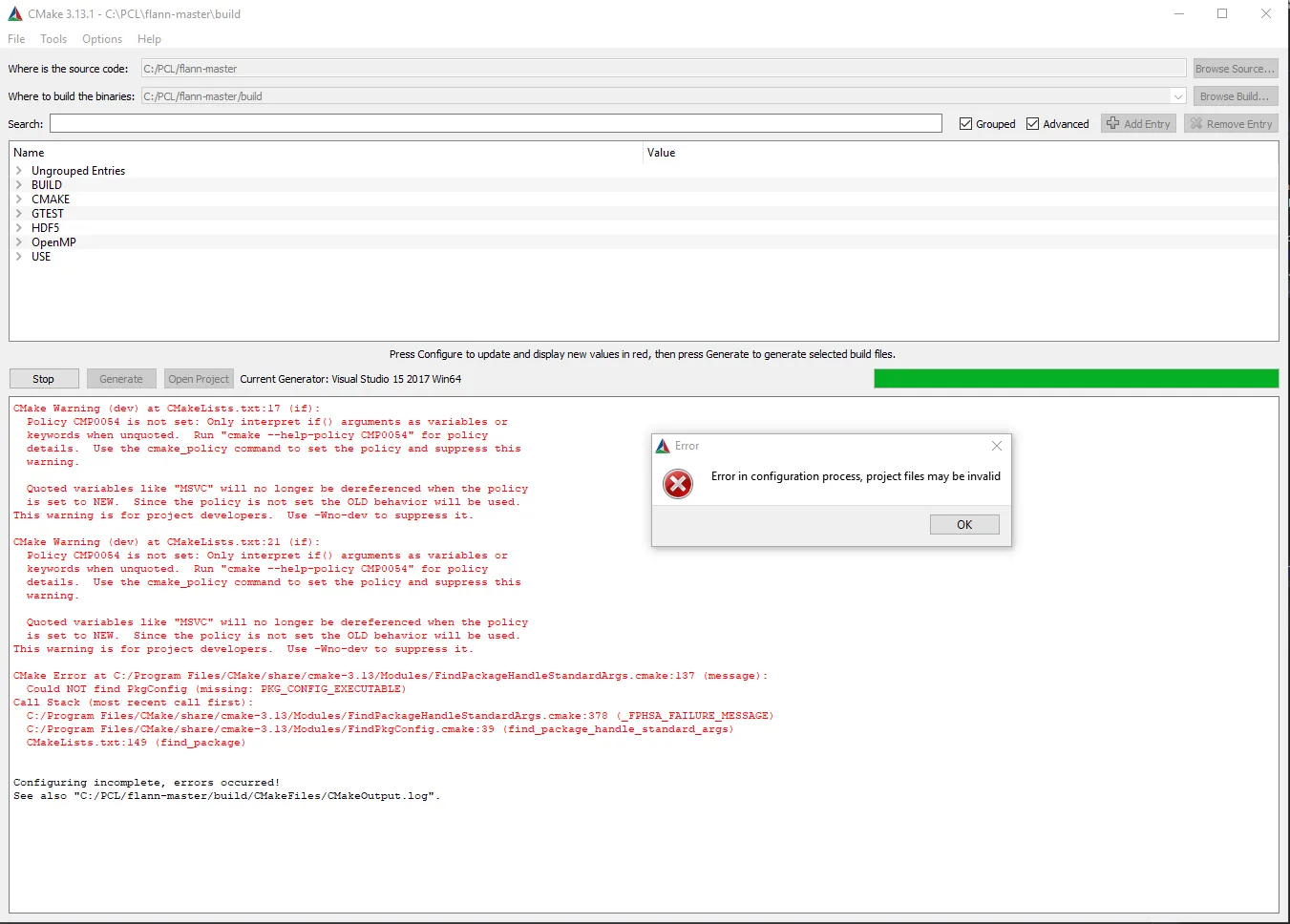This screenshot has height=924, width=1290.
Task: Expand the Ungrouped Entries group
Action: pos(19,171)
